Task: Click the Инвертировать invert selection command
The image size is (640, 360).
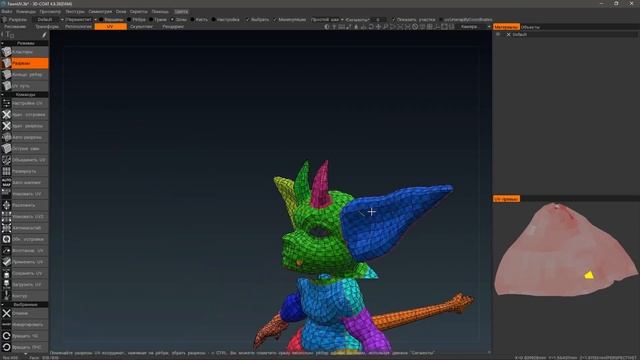Action: coord(24,324)
